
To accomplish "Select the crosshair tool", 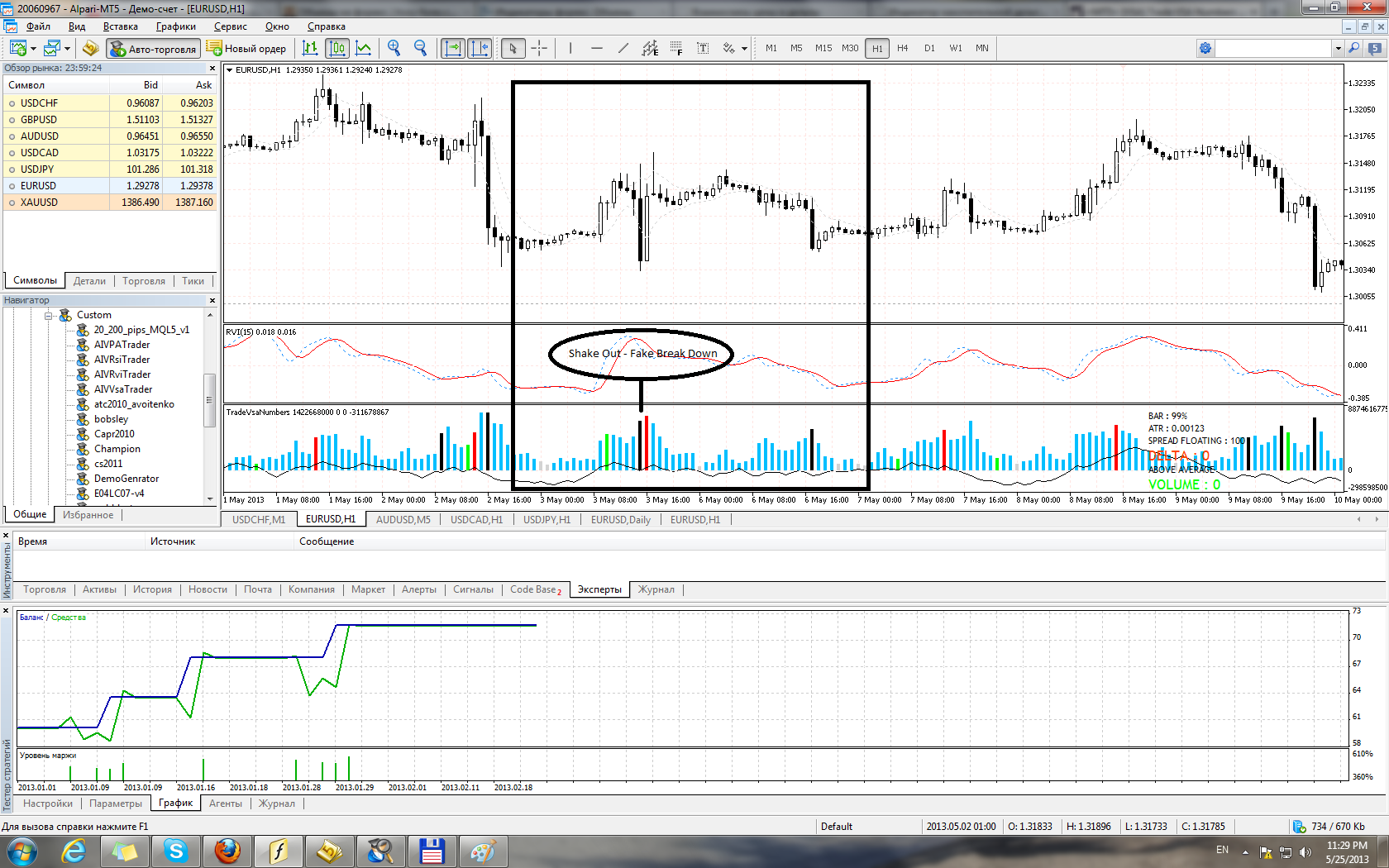I will 539,48.
